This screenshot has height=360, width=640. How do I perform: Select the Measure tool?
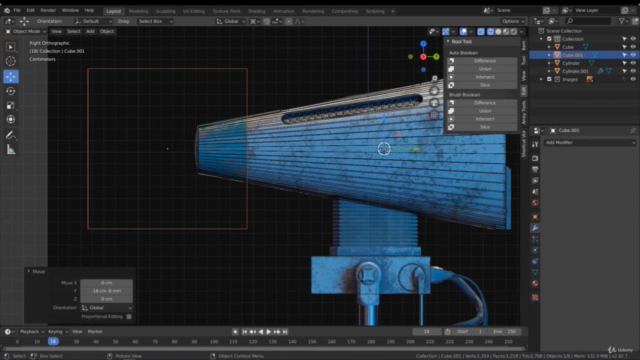pyautogui.click(x=11, y=150)
